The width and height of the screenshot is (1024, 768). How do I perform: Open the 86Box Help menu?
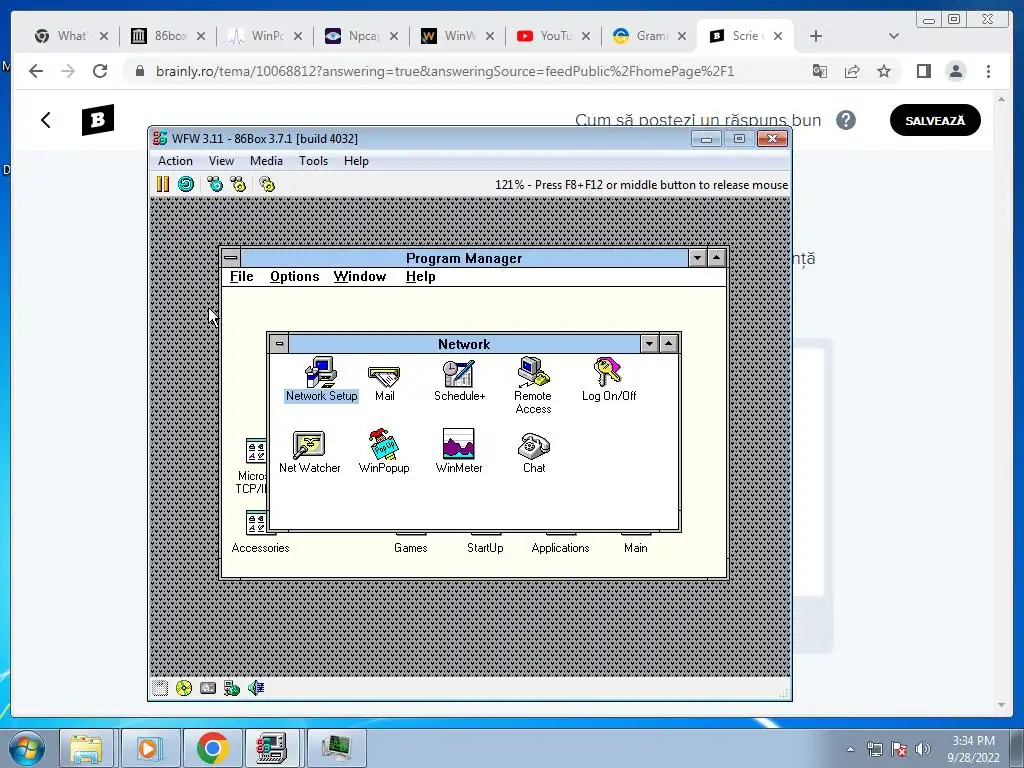click(357, 161)
